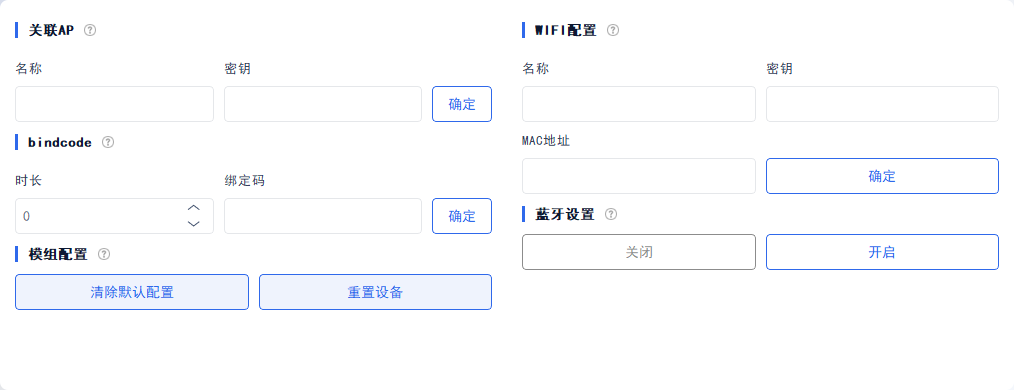1014x390 pixels.
Task: Confirm WIFI配置 with wide 确定 button
Action: tap(882, 176)
